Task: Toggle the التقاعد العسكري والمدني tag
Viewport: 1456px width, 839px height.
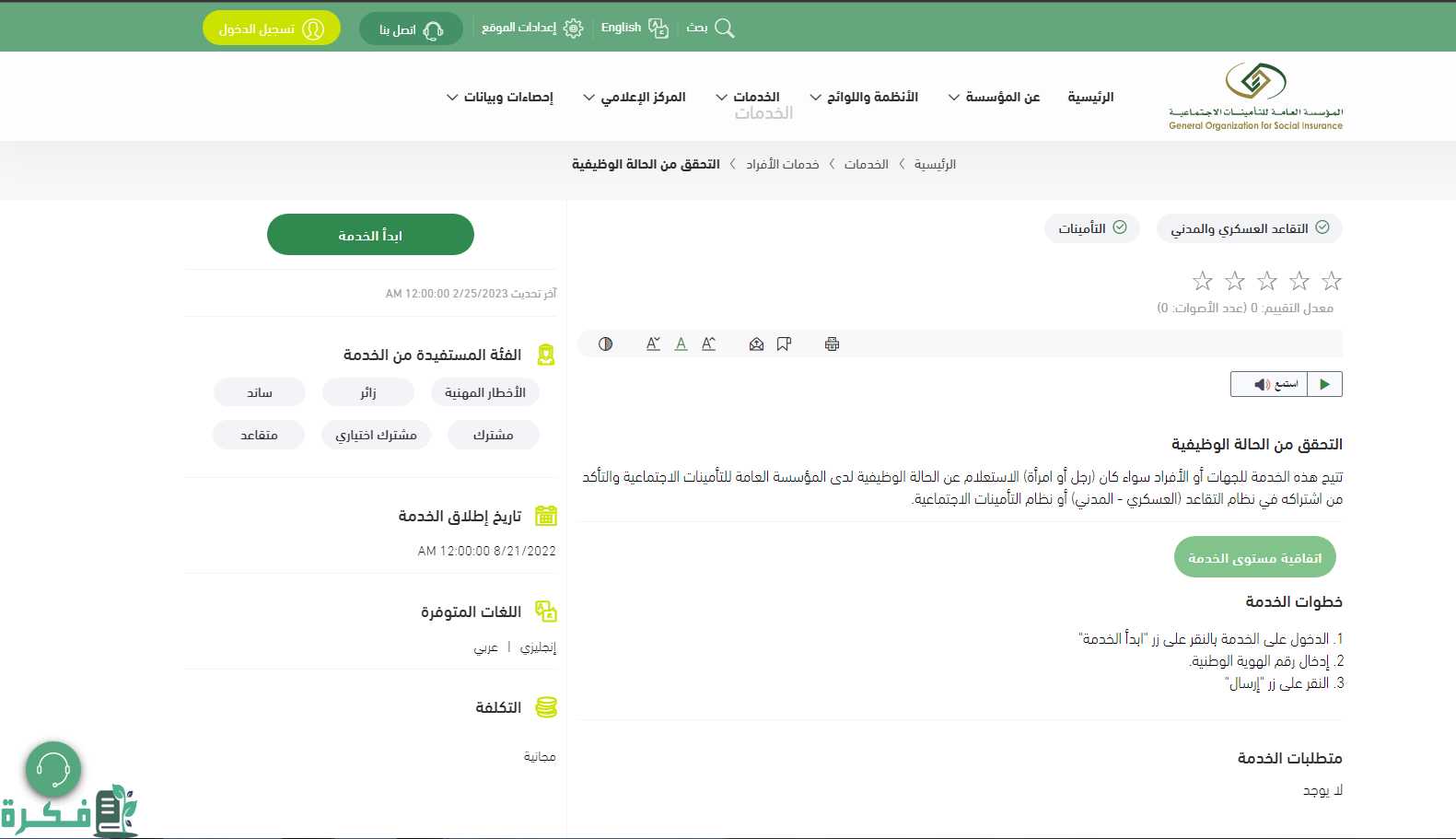Action: pos(1249,228)
